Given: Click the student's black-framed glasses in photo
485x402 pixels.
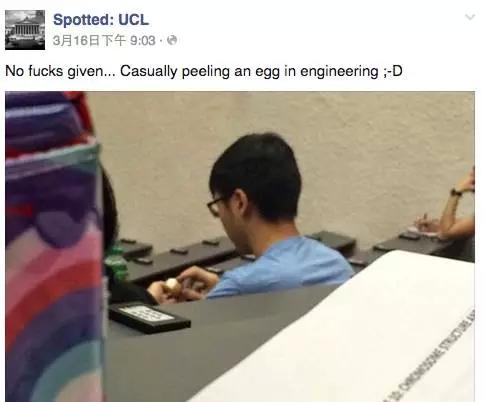Looking at the screenshot, I should coord(217,205).
